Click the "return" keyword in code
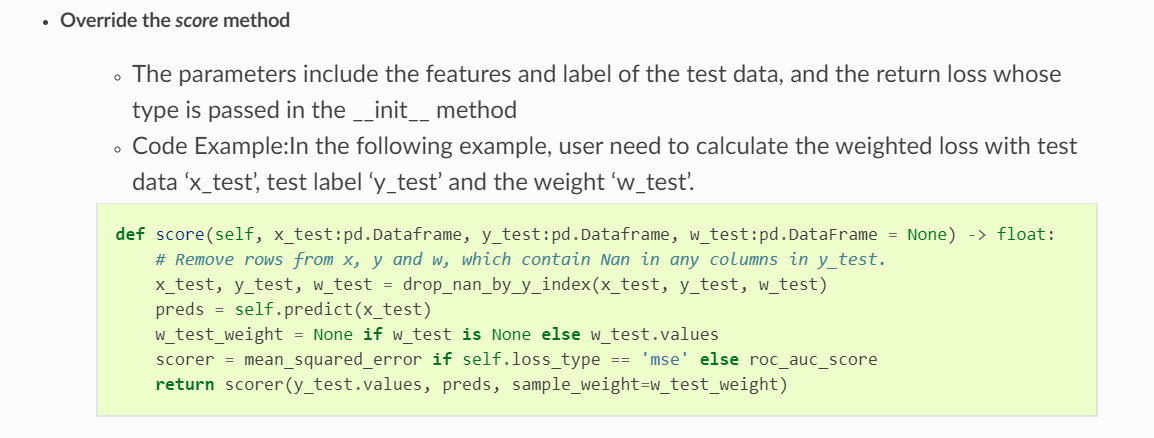Screen dimensions: 1154x438 [x=184, y=384]
